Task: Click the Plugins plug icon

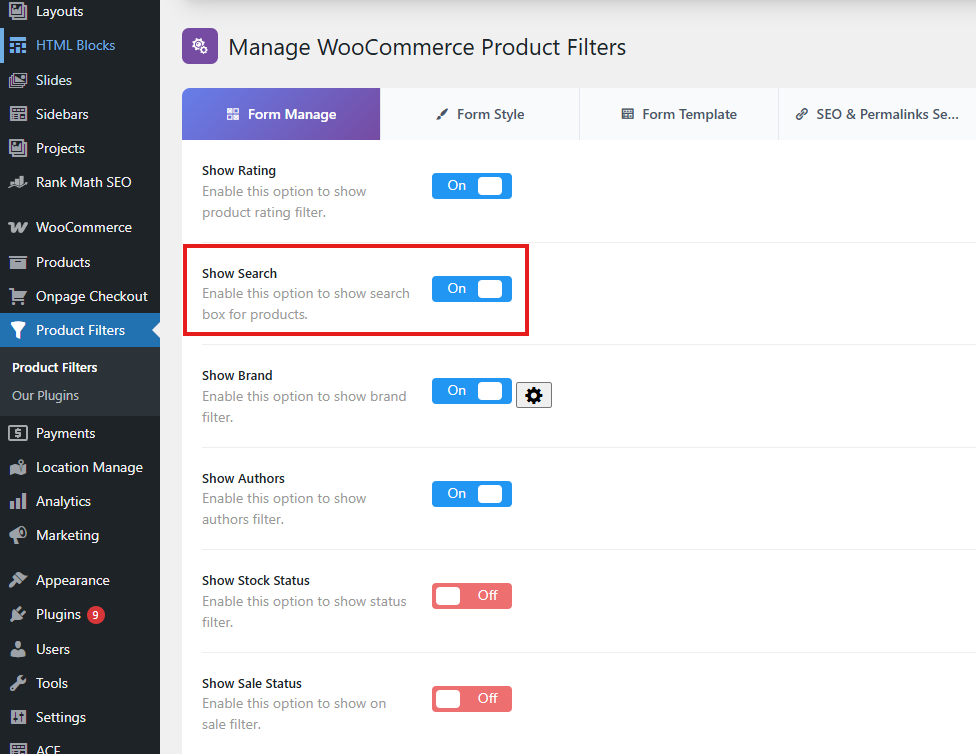Action: coord(18,615)
